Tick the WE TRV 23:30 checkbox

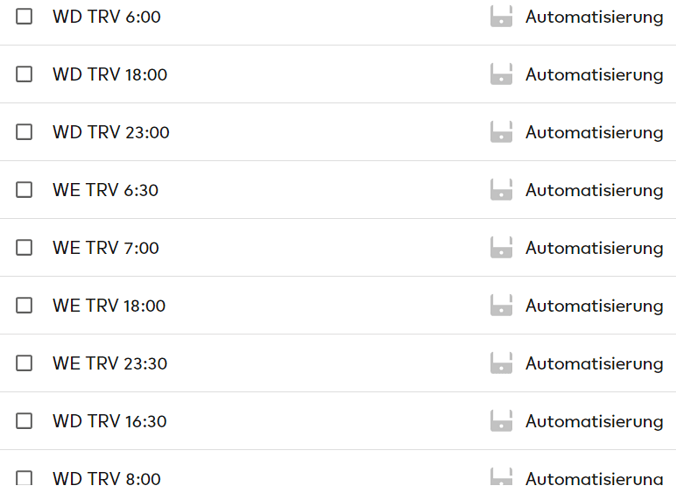pos(24,363)
